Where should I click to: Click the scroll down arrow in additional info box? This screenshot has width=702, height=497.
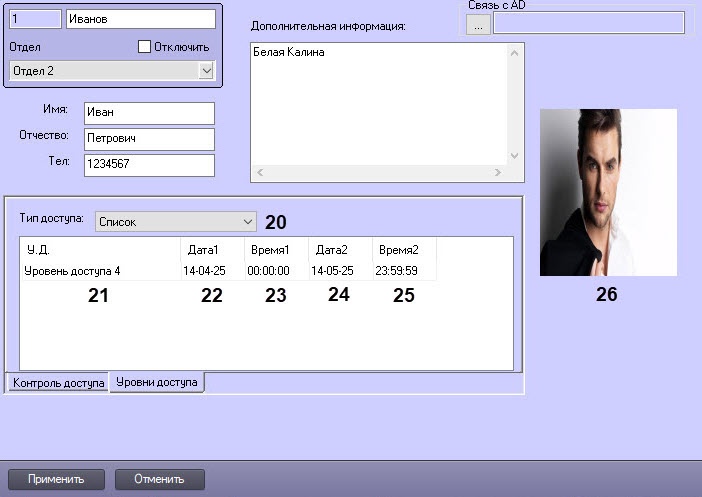(515, 156)
